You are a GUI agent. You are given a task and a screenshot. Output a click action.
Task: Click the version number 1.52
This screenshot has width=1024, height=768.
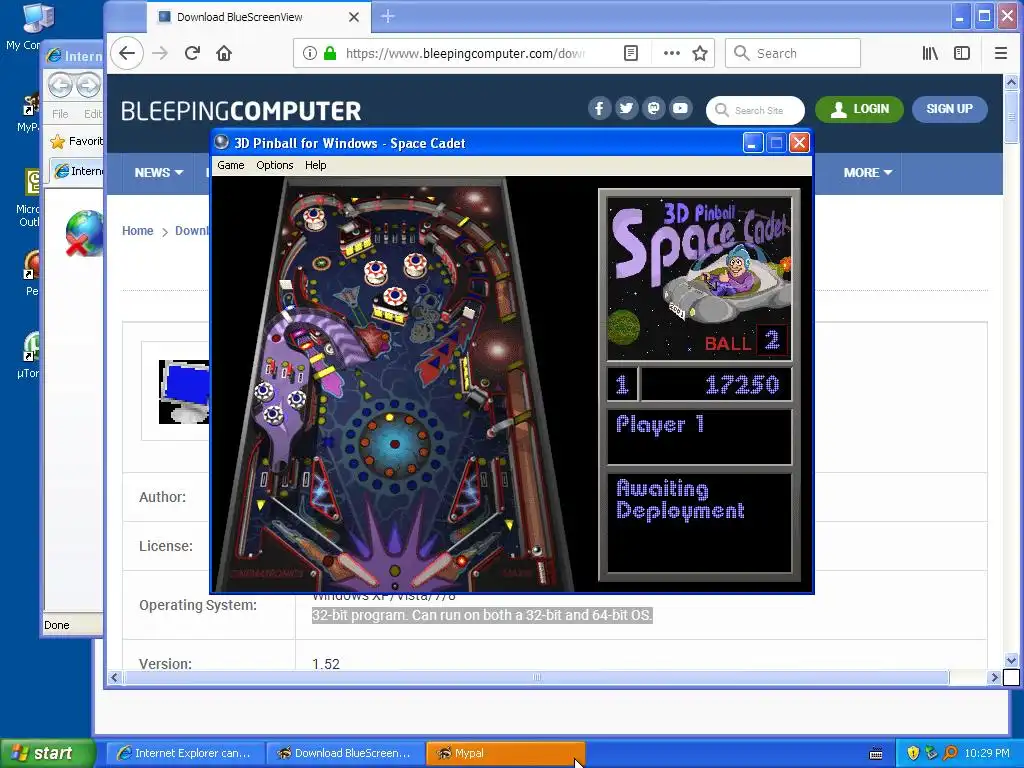click(x=326, y=664)
